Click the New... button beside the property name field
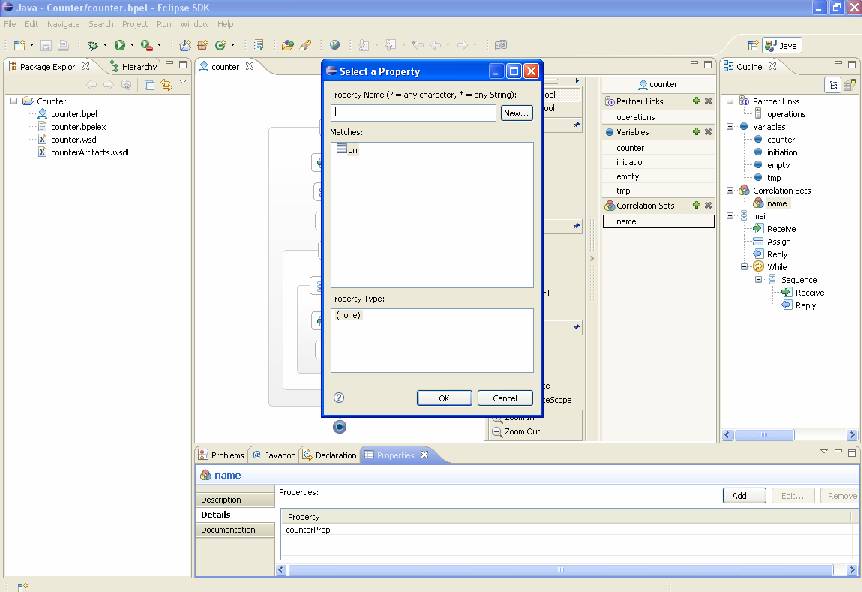The image size is (862, 592). [x=516, y=114]
